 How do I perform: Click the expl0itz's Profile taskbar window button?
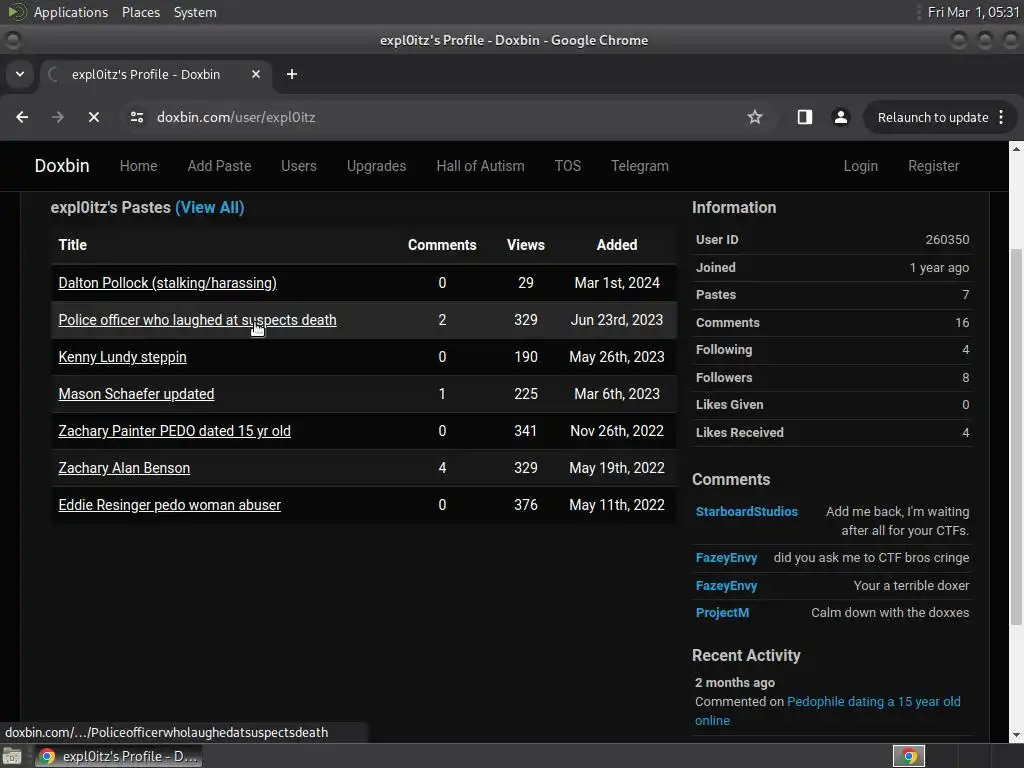click(118, 756)
